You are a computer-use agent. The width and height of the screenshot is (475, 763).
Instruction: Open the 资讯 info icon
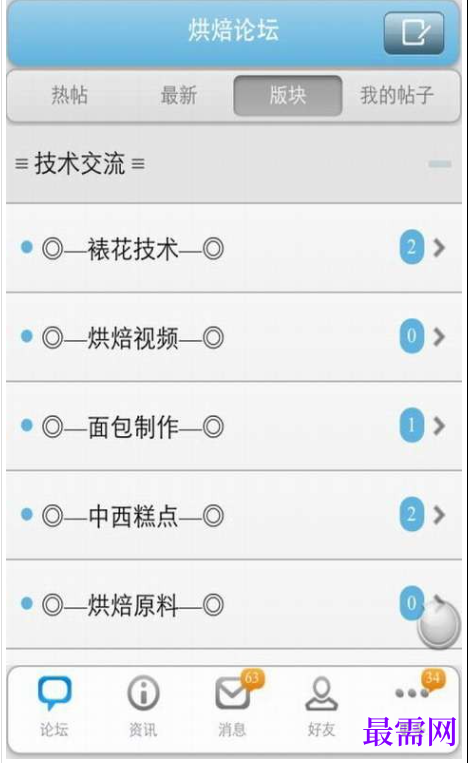click(x=143, y=692)
